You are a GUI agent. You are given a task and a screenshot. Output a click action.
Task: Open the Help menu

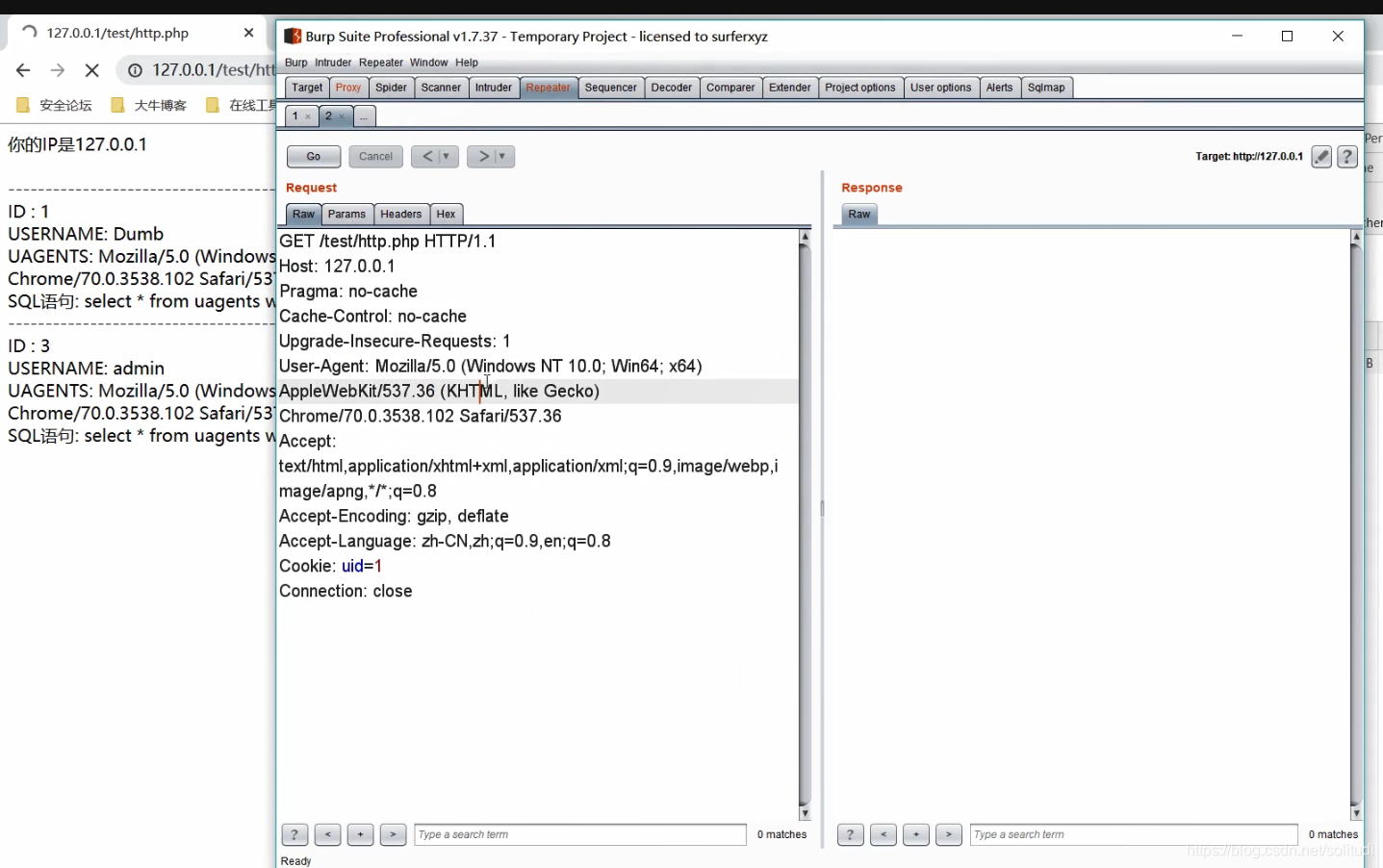click(467, 63)
